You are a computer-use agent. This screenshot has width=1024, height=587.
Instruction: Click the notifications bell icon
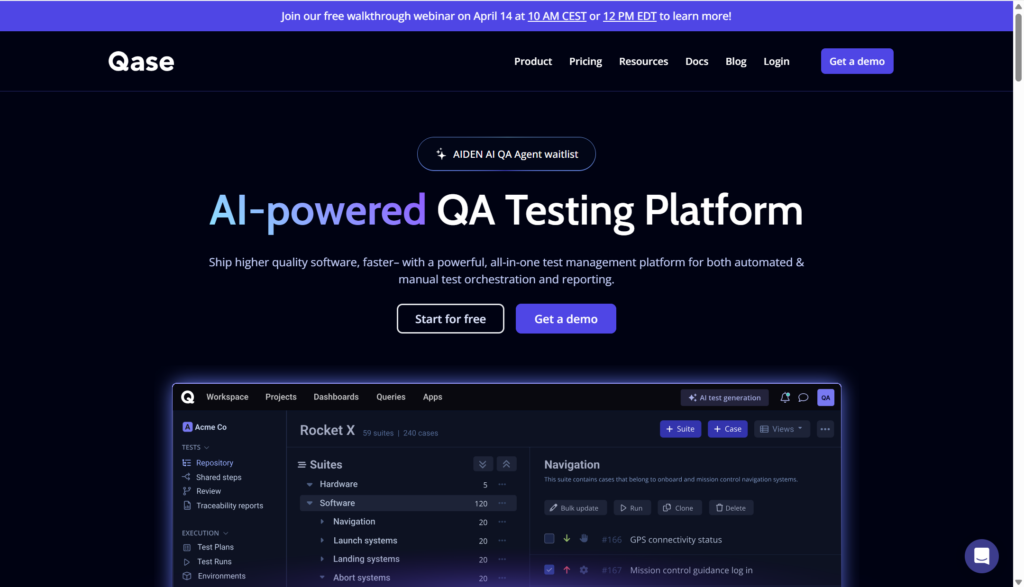pos(785,397)
